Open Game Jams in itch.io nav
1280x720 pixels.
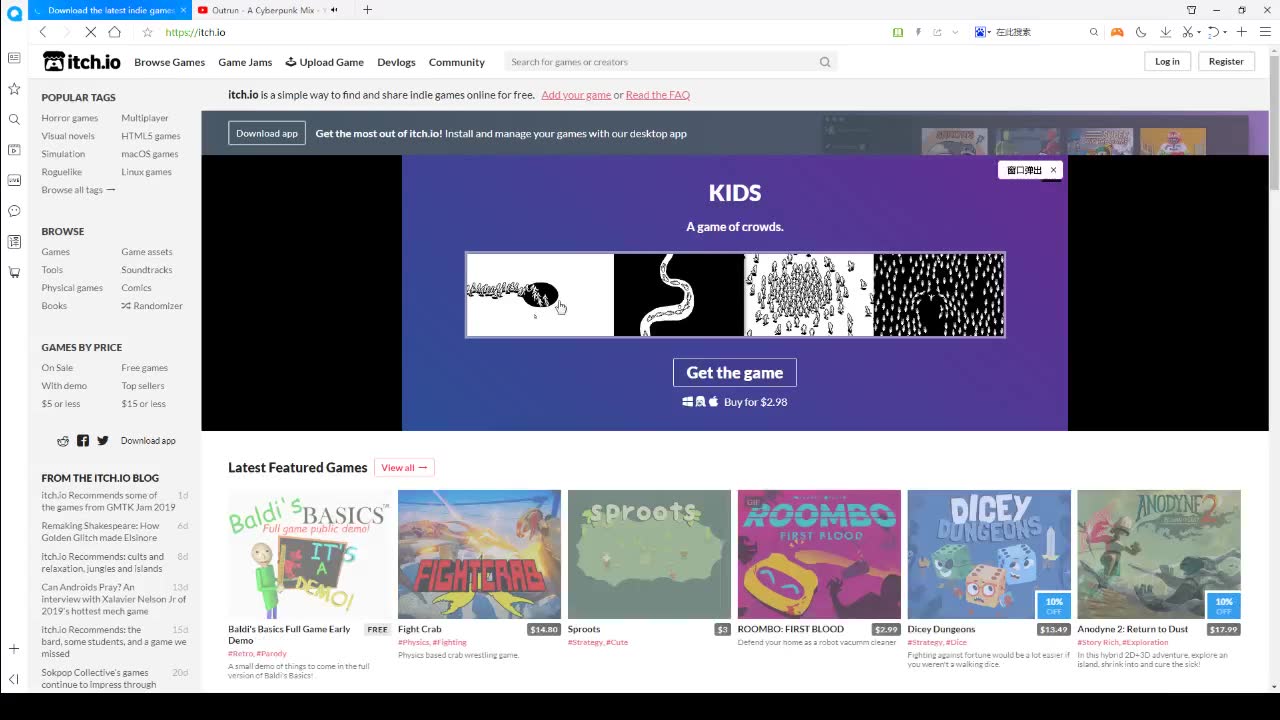[x=245, y=62]
